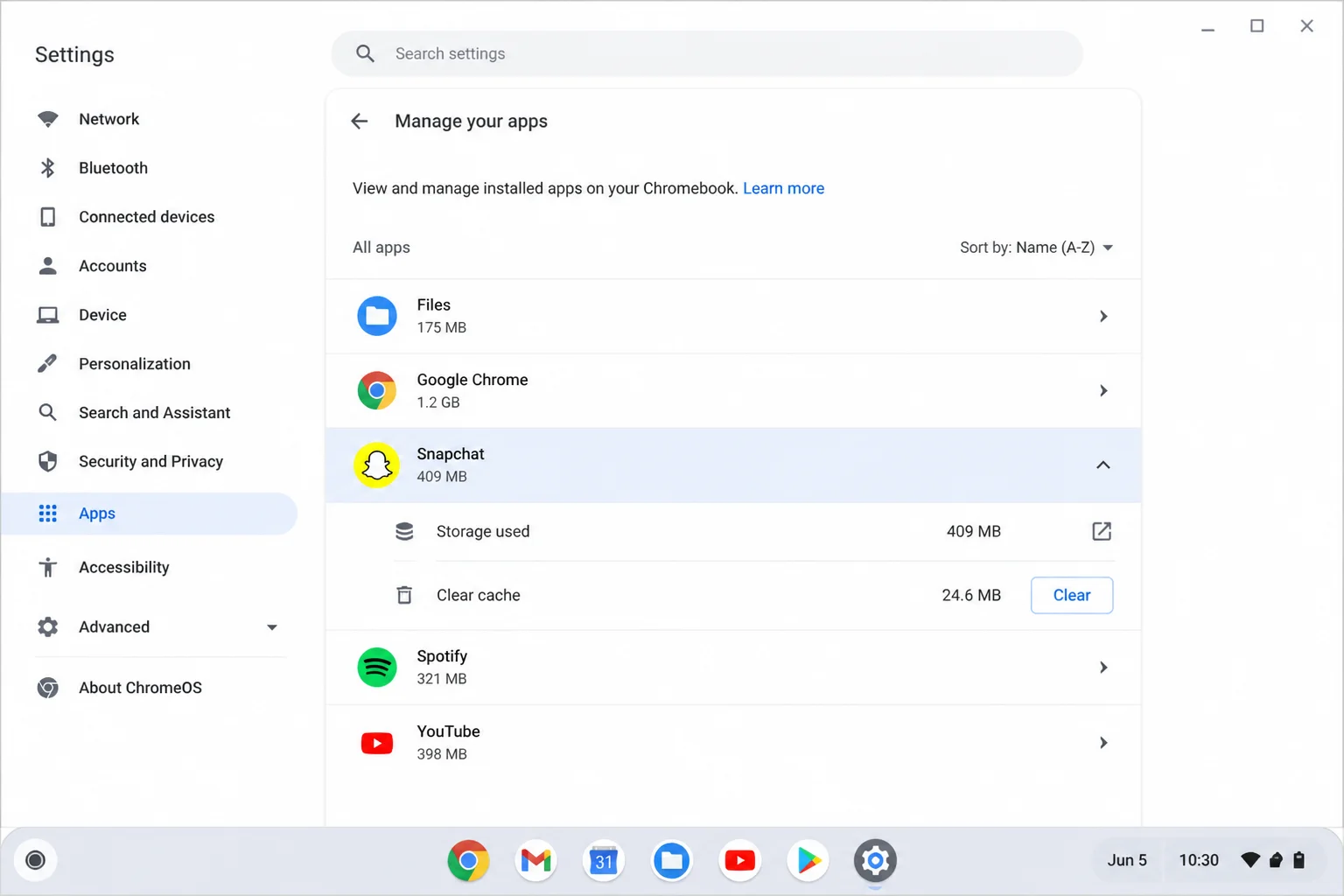Click the Personalization brush icon
This screenshot has width=1344, height=896.
coord(48,364)
